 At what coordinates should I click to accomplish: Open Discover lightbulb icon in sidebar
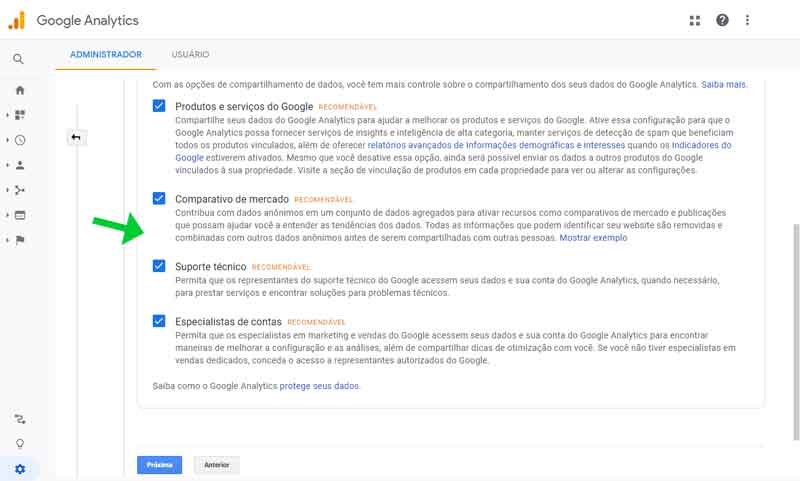20,444
